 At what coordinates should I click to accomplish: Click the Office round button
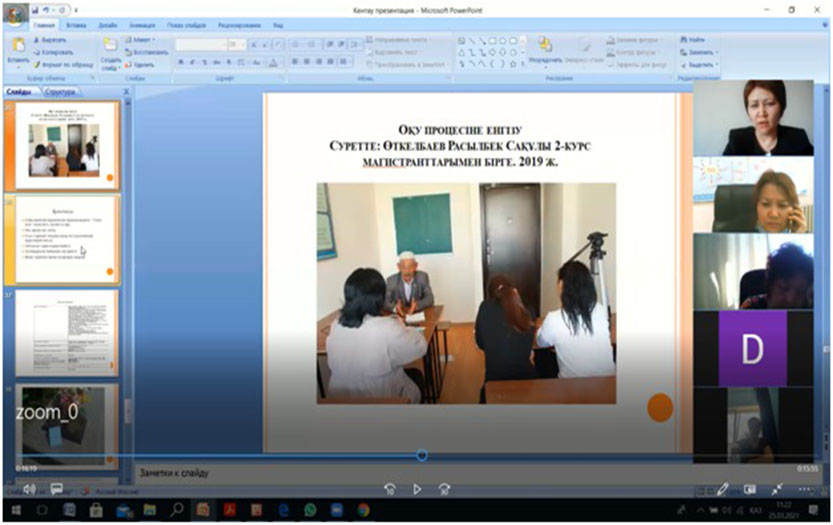click(x=15, y=15)
